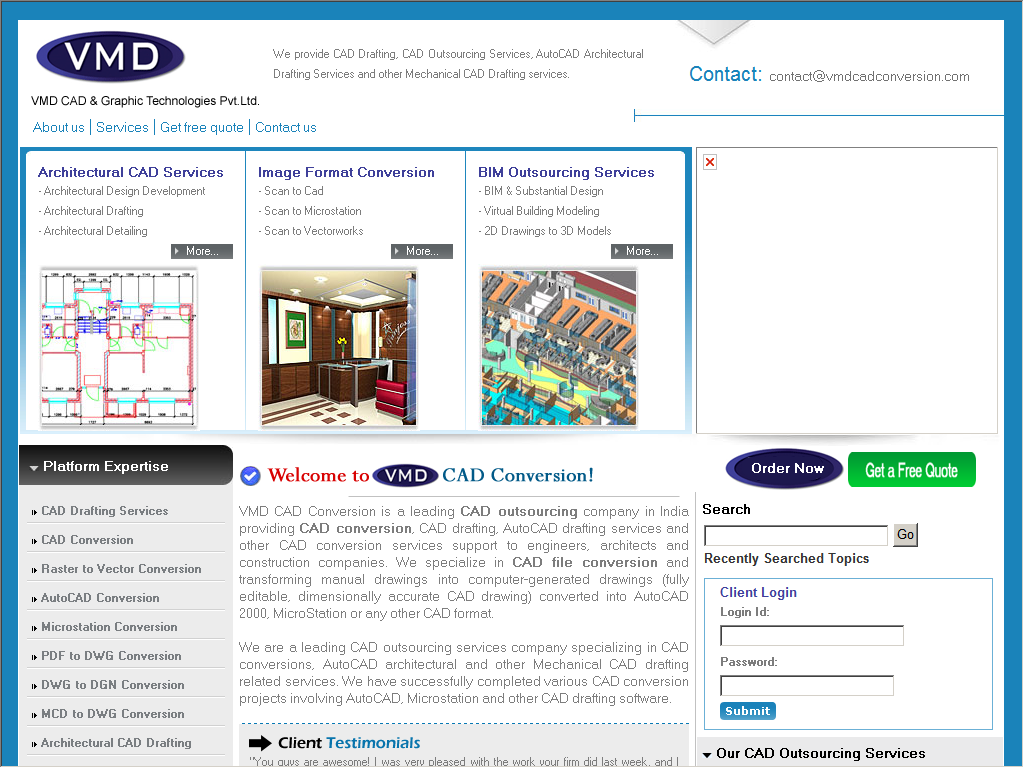Open PDF to DWG Conversion in sidebar
This screenshot has width=1024, height=768.
tap(111, 656)
